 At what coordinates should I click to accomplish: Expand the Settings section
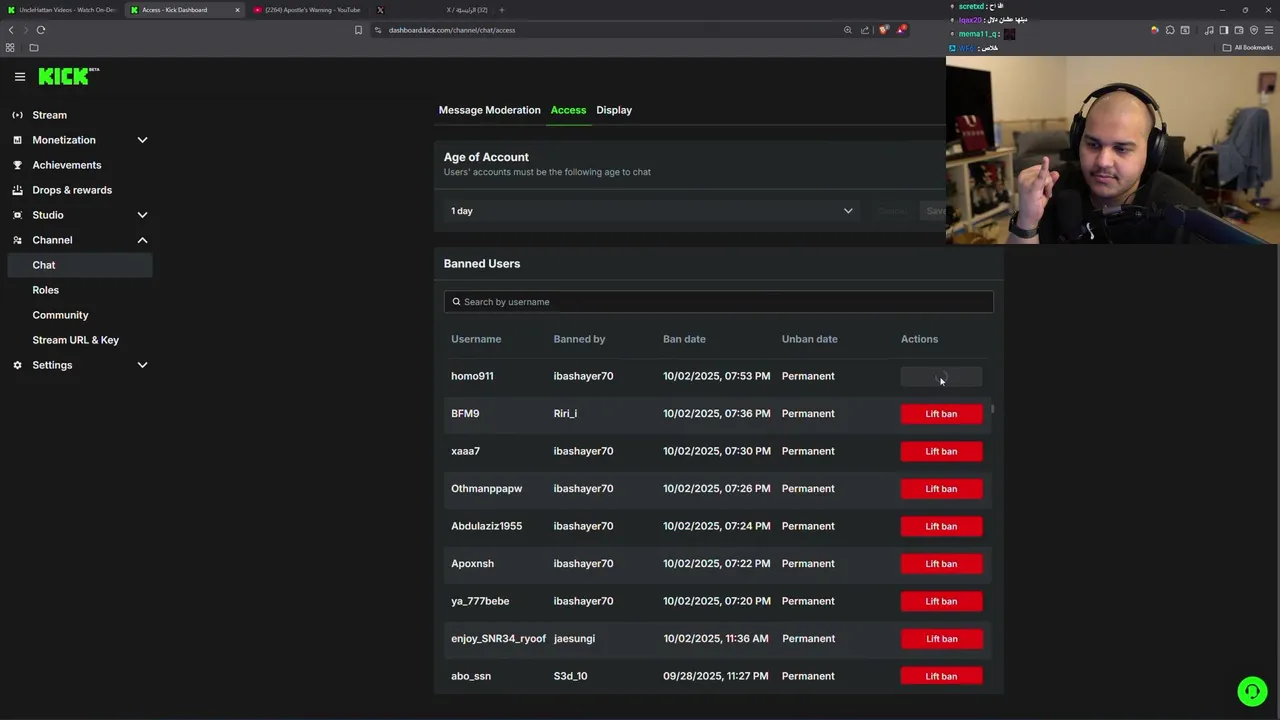tap(79, 365)
